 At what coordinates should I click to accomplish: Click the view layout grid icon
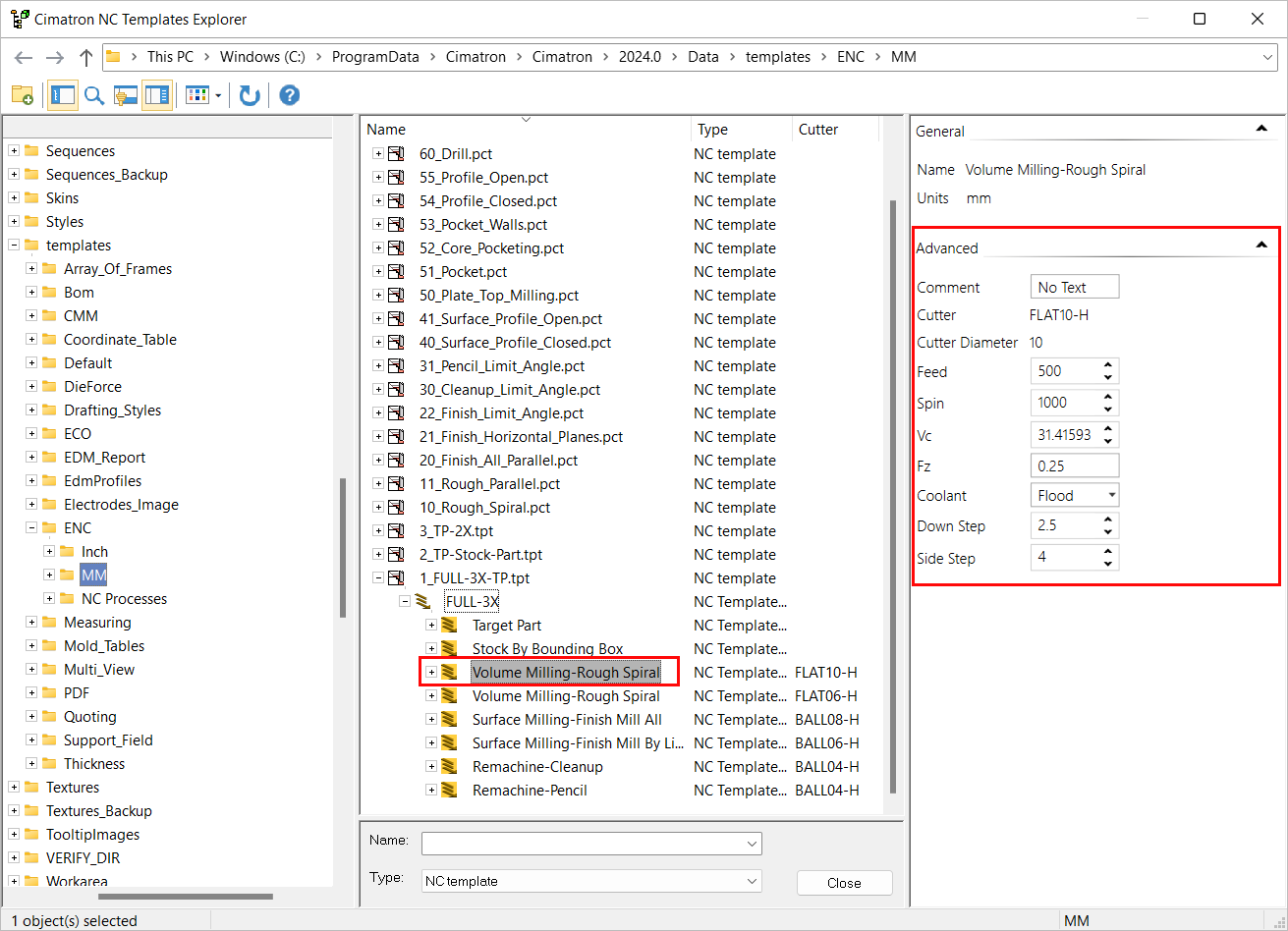197,95
